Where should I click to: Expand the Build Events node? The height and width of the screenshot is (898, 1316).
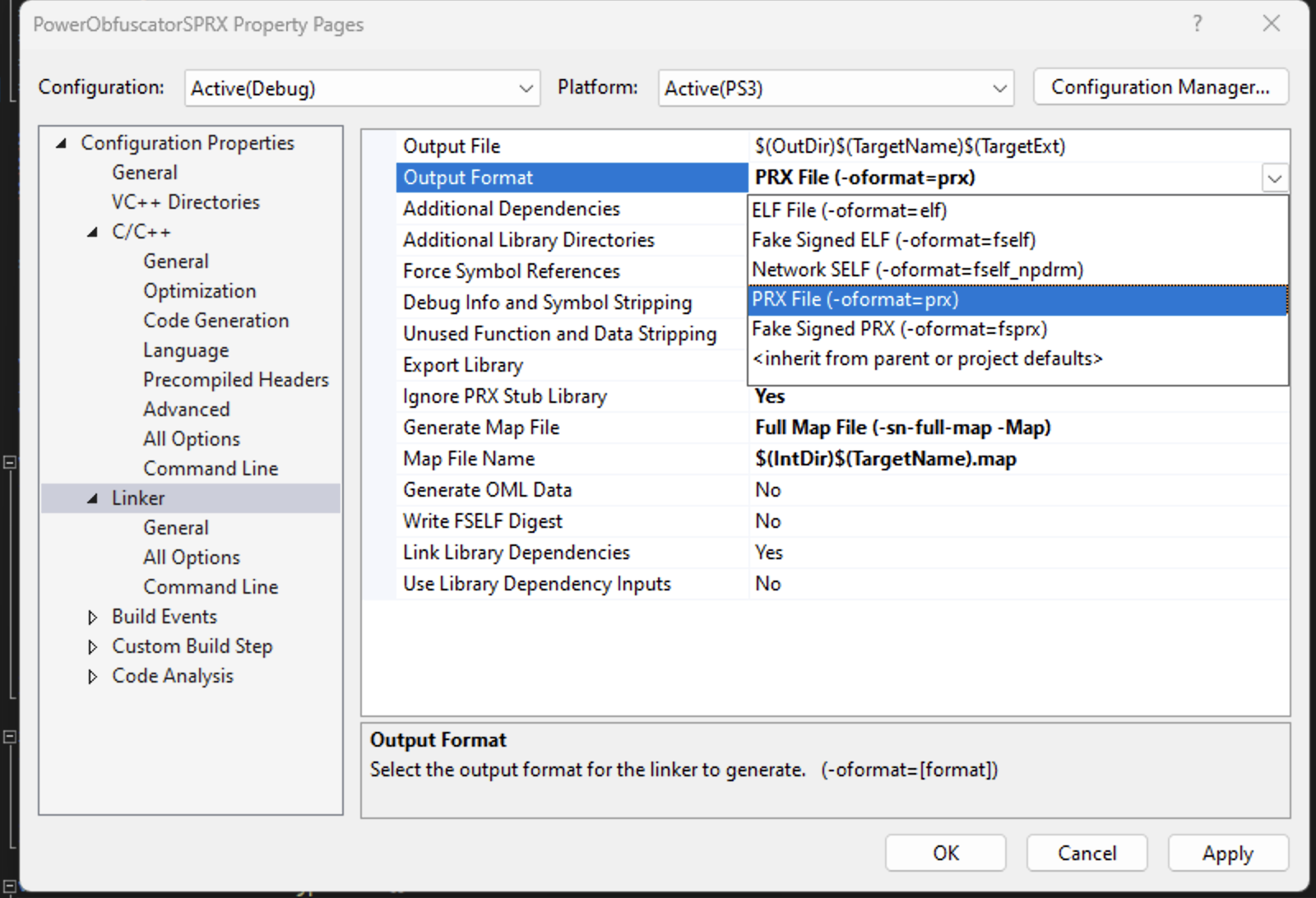93,617
